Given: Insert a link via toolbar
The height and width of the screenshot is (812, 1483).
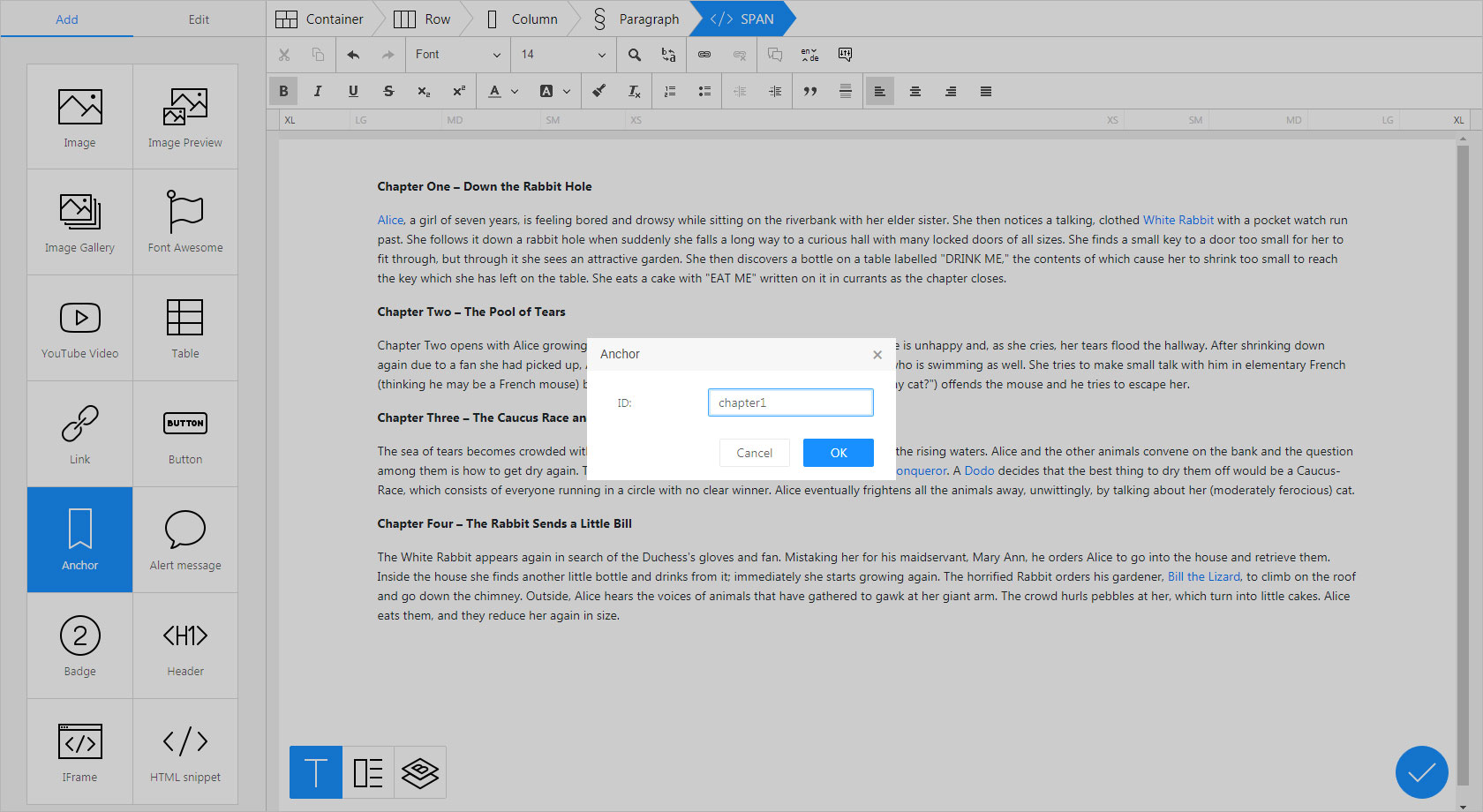Looking at the screenshot, I should [x=704, y=55].
